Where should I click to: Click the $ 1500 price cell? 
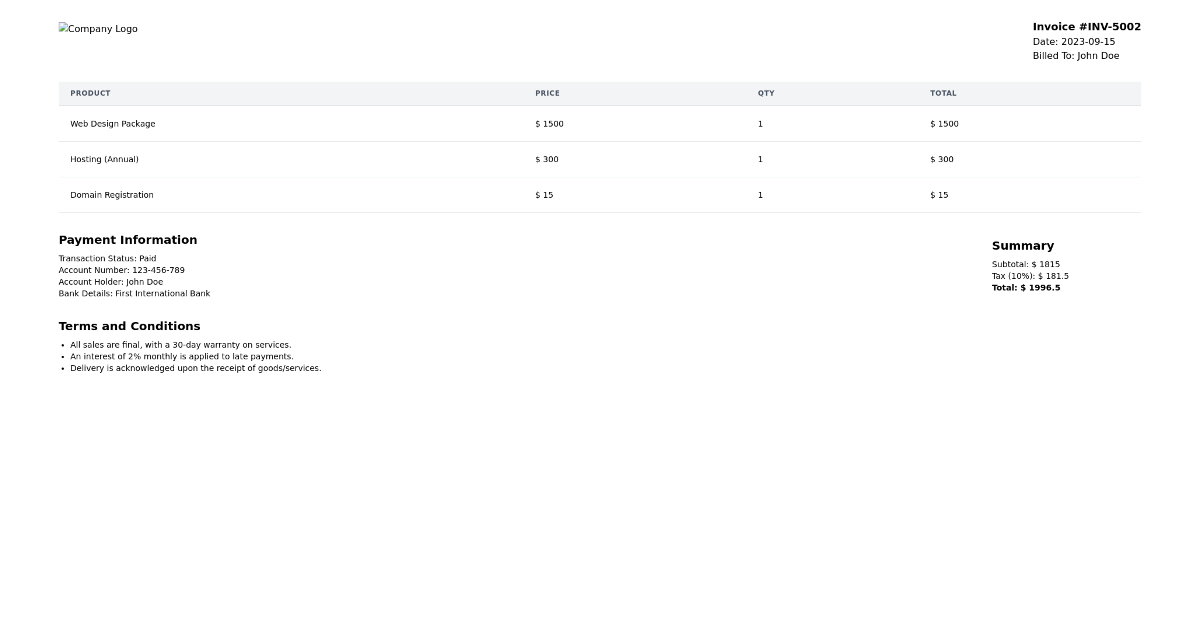pos(548,123)
